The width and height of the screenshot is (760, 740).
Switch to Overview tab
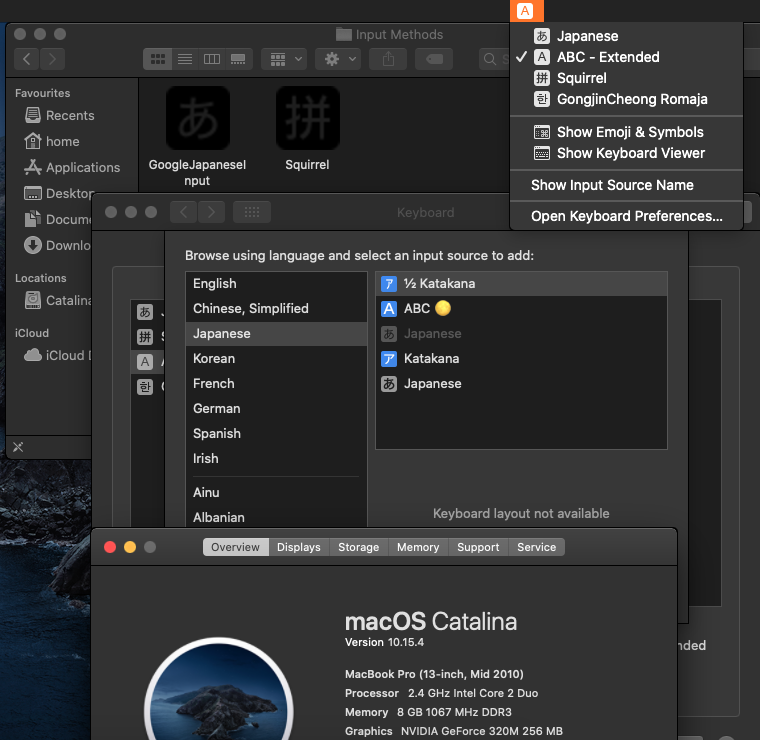236,547
